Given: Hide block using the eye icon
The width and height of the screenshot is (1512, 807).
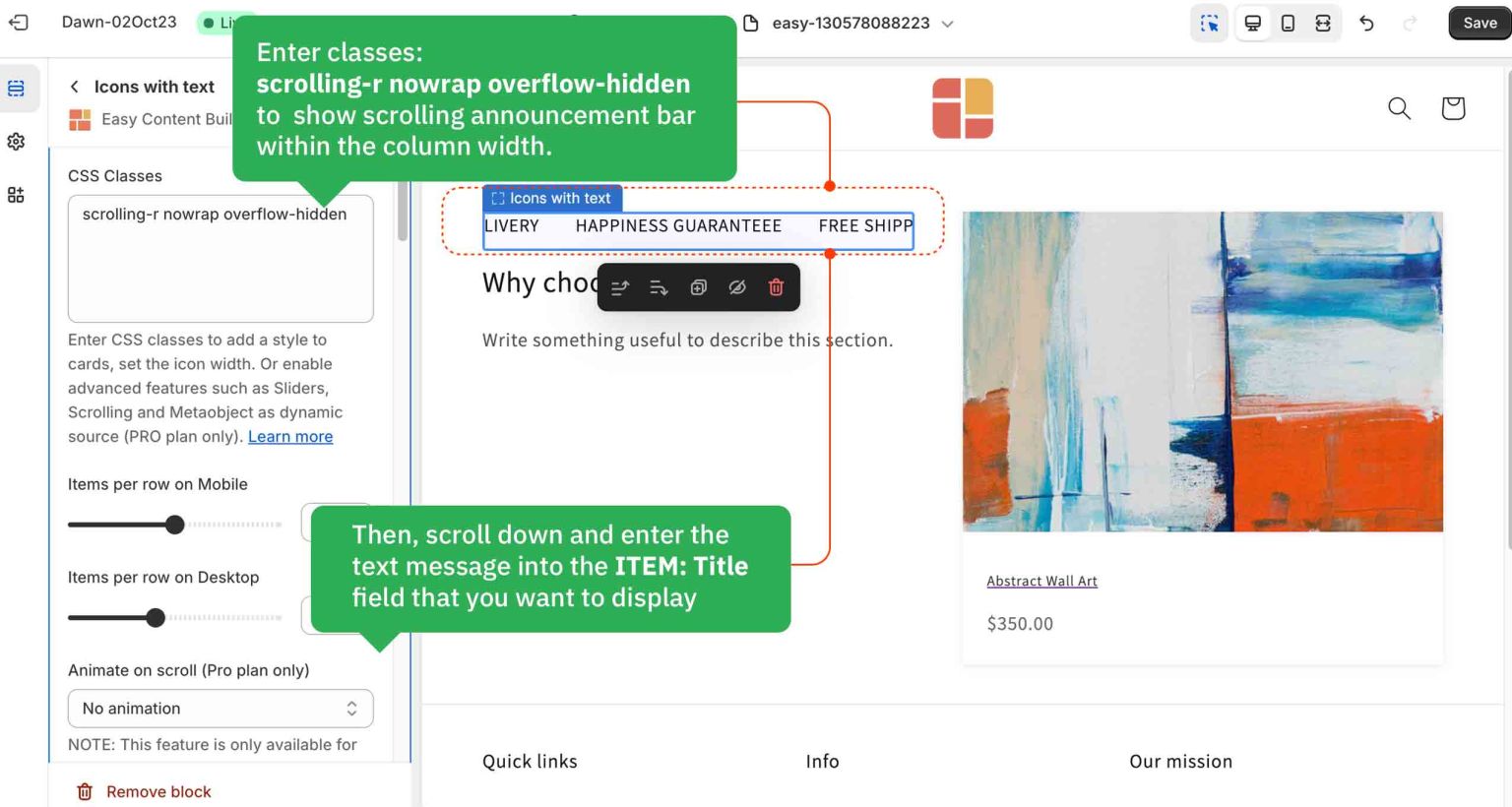Looking at the screenshot, I should click(x=737, y=287).
